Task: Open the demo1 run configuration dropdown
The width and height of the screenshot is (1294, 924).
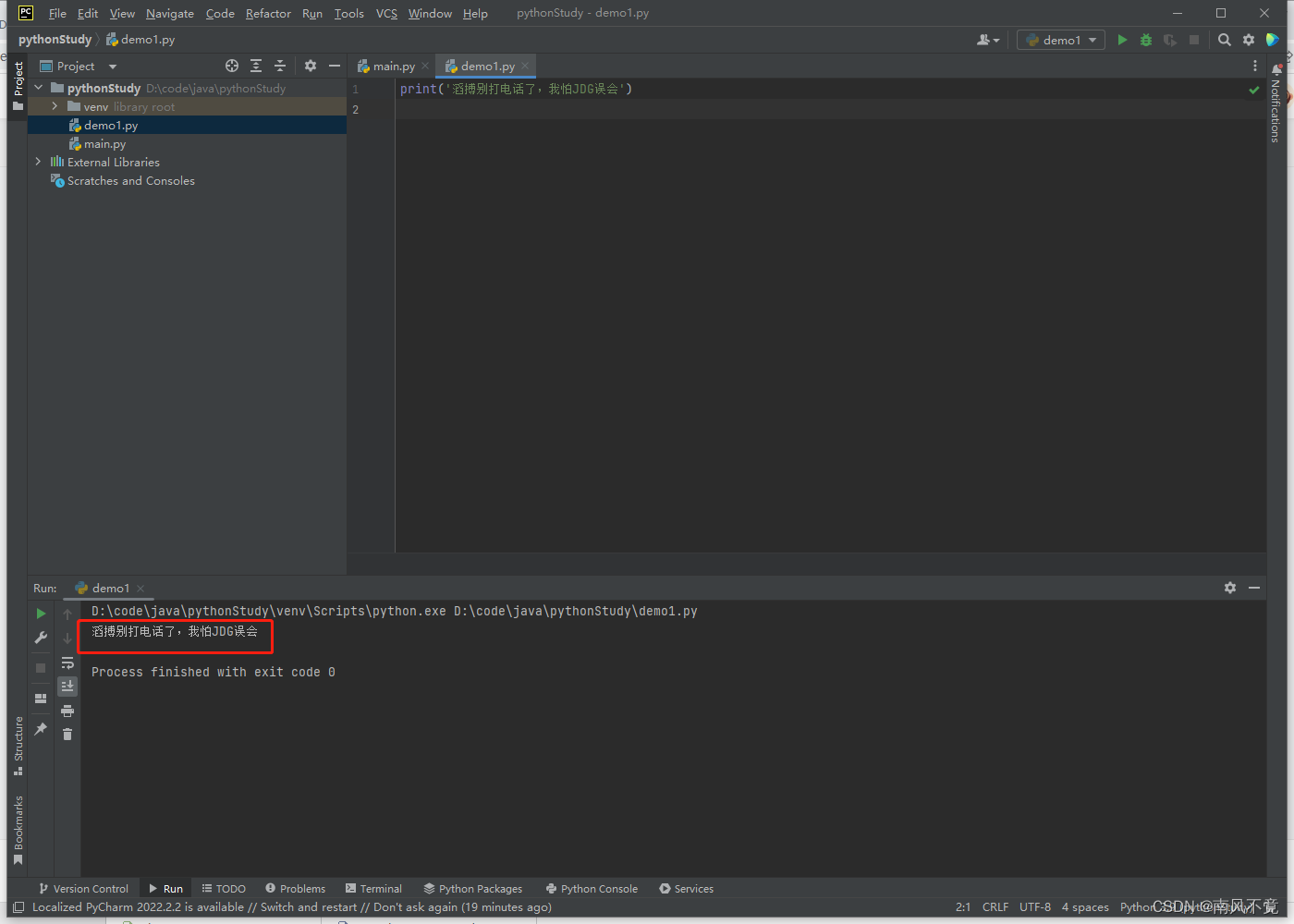Action: tap(1061, 40)
